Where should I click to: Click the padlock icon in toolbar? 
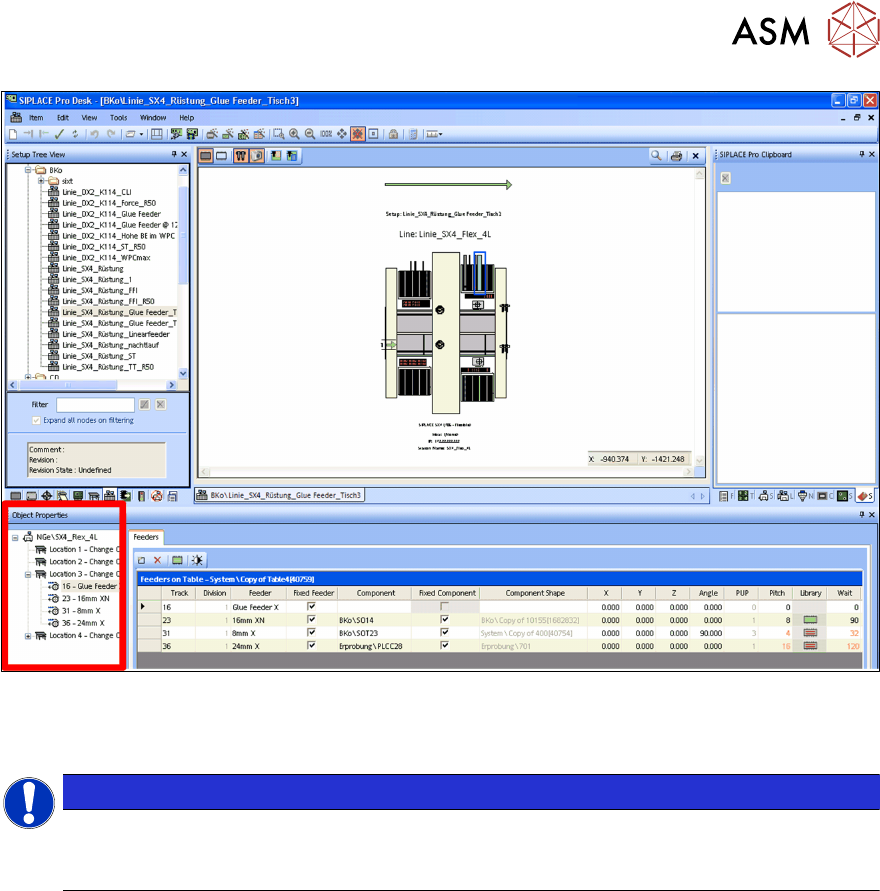(393, 134)
